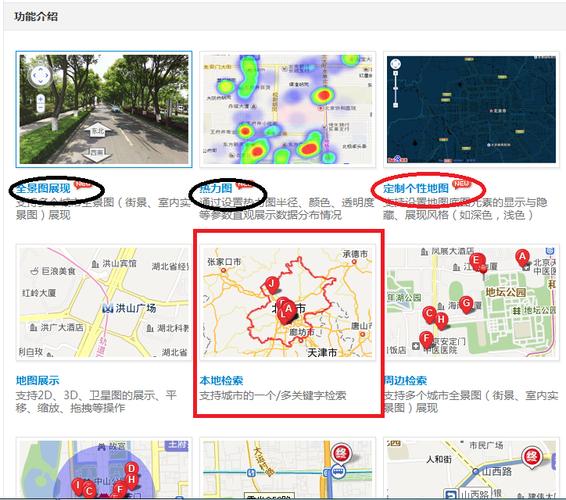Click the 洪山广场 metro station icon
The height and width of the screenshot is (500, 566).
(107, 308)
